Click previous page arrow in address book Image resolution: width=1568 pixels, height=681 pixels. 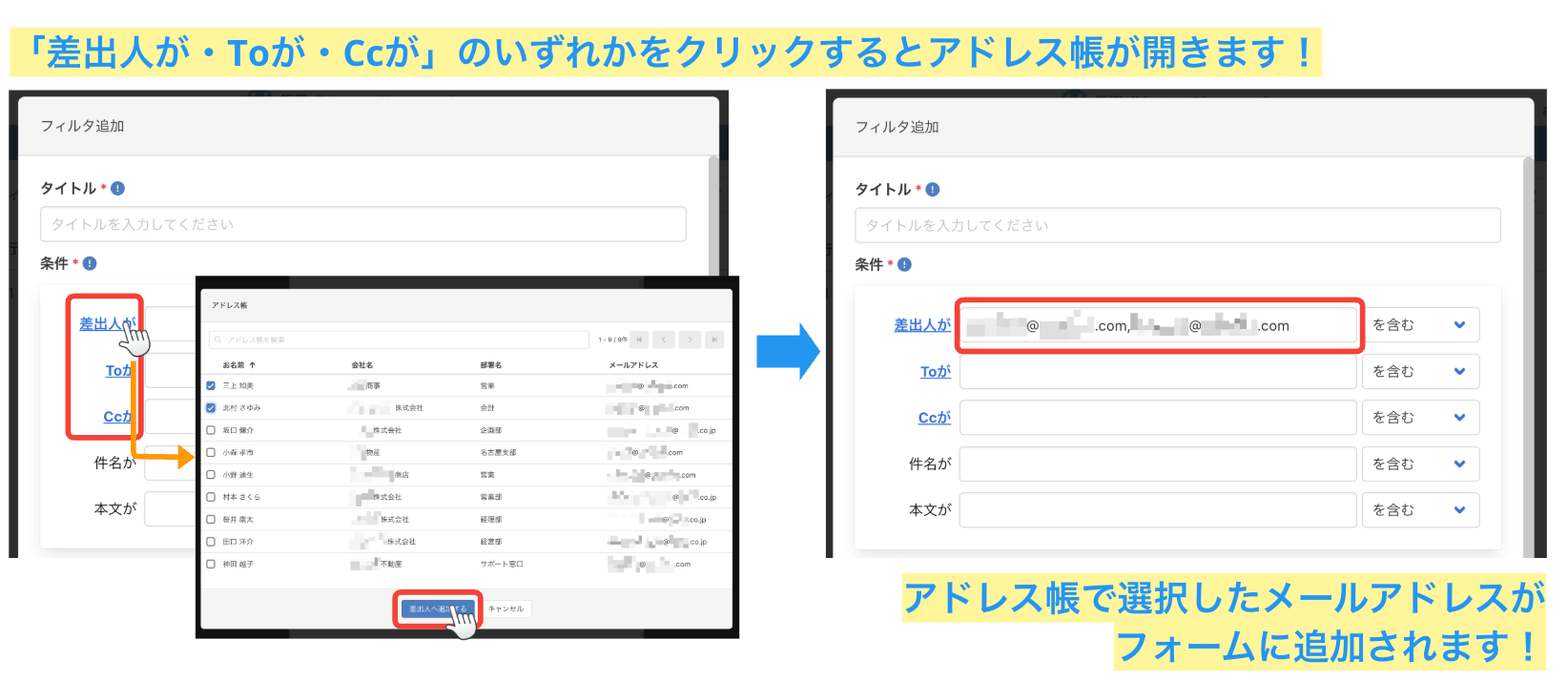tap(664, 340)
